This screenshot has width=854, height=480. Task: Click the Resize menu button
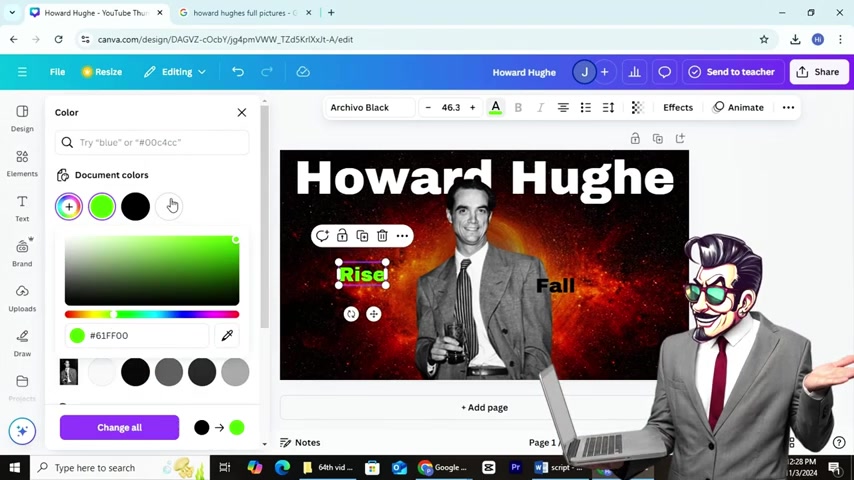102,72
